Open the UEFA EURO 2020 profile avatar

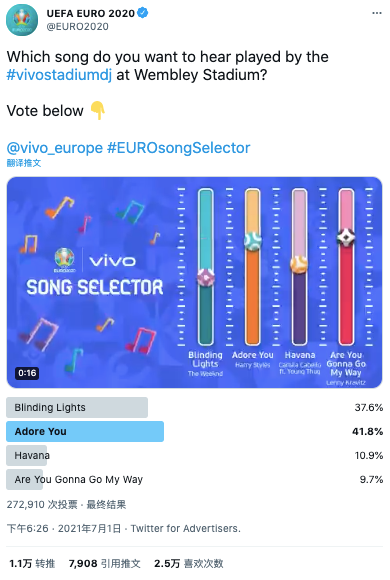[x=22, y=20]
